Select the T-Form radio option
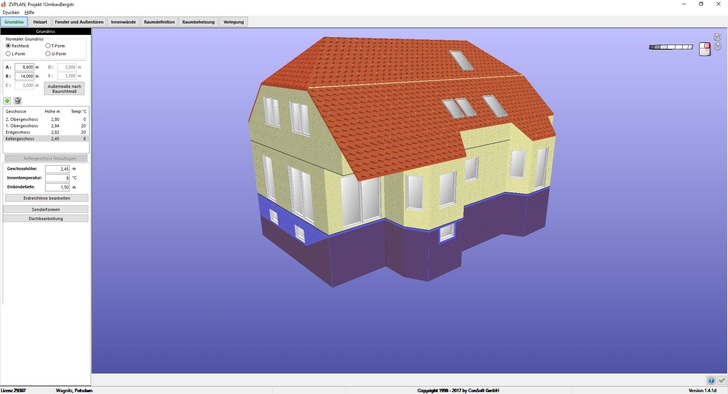Screen dimensions: 728x394 [x=55, y=46]
